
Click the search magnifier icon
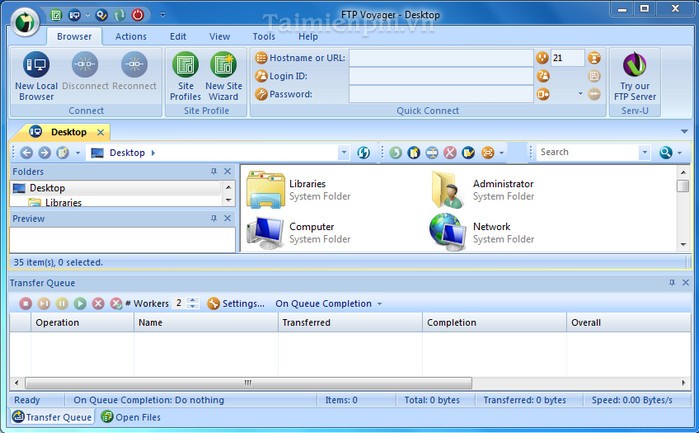(666, 153)
